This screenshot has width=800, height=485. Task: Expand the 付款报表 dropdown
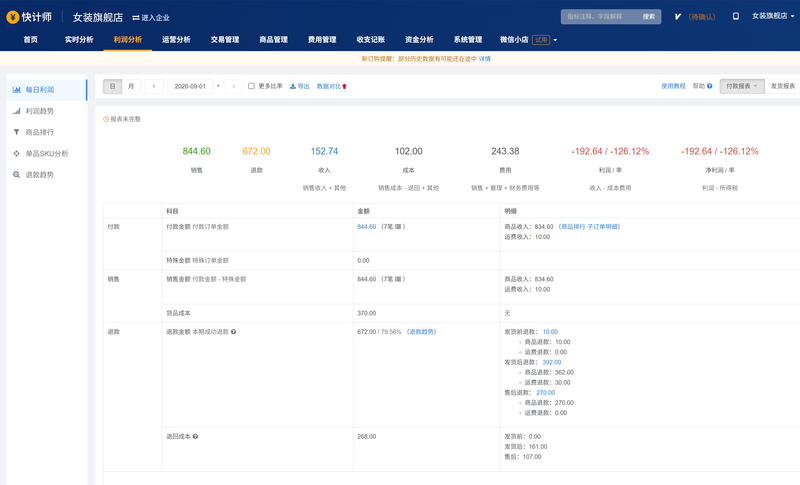click(x=742, y=86)
